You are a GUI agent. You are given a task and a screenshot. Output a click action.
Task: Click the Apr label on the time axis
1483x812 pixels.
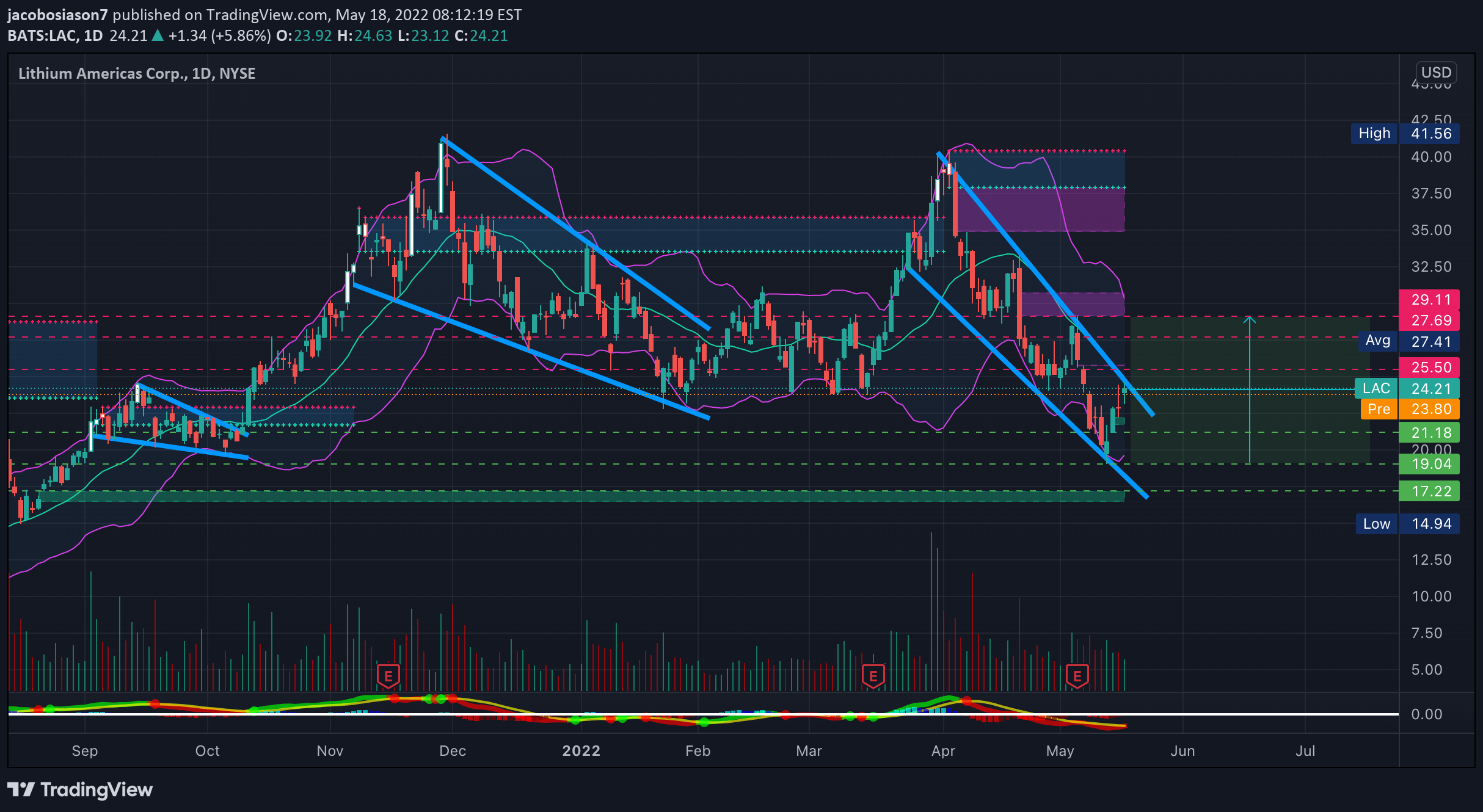(x=943, y=751)
